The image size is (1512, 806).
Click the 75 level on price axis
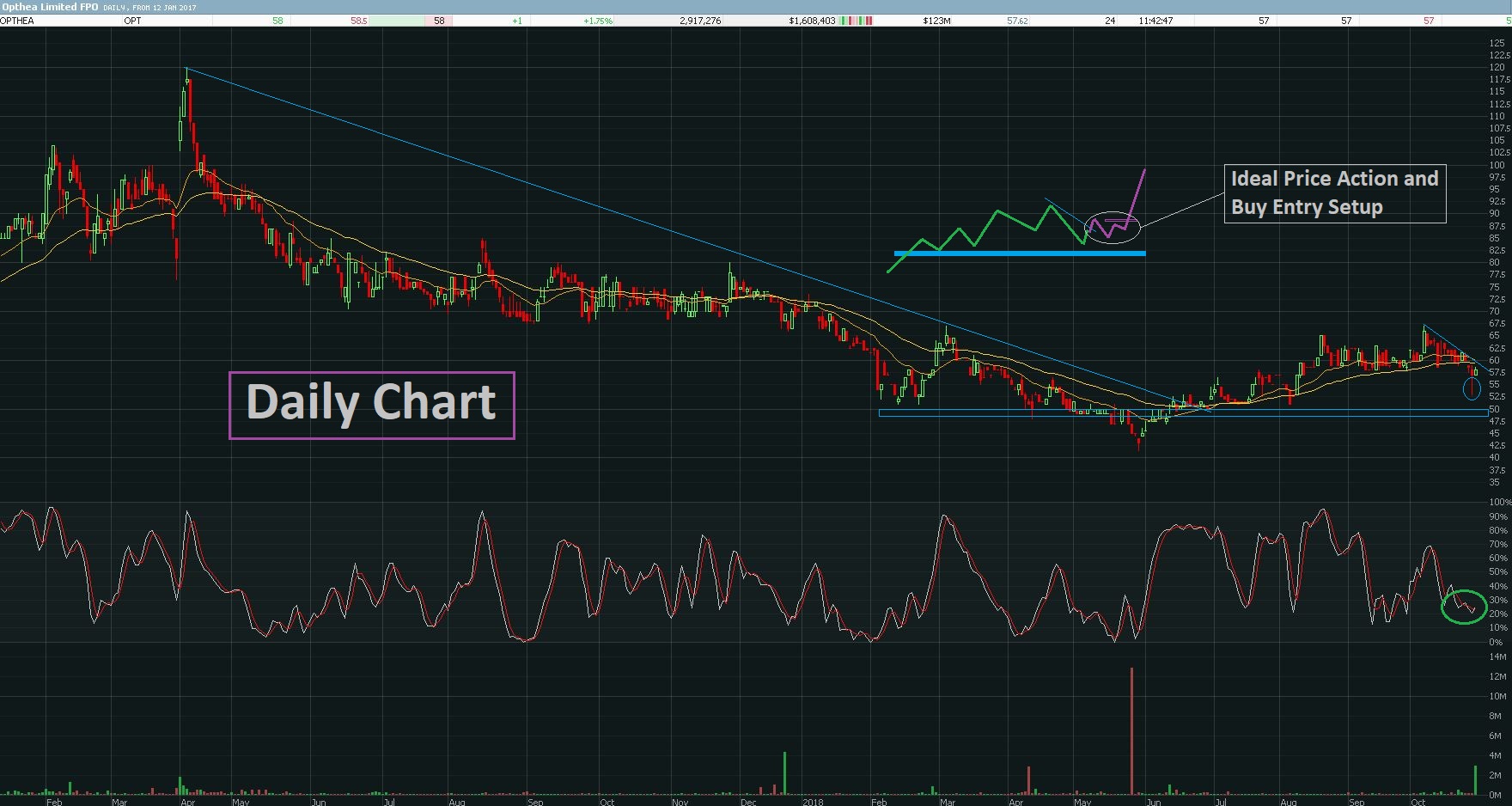point(1494,287)
